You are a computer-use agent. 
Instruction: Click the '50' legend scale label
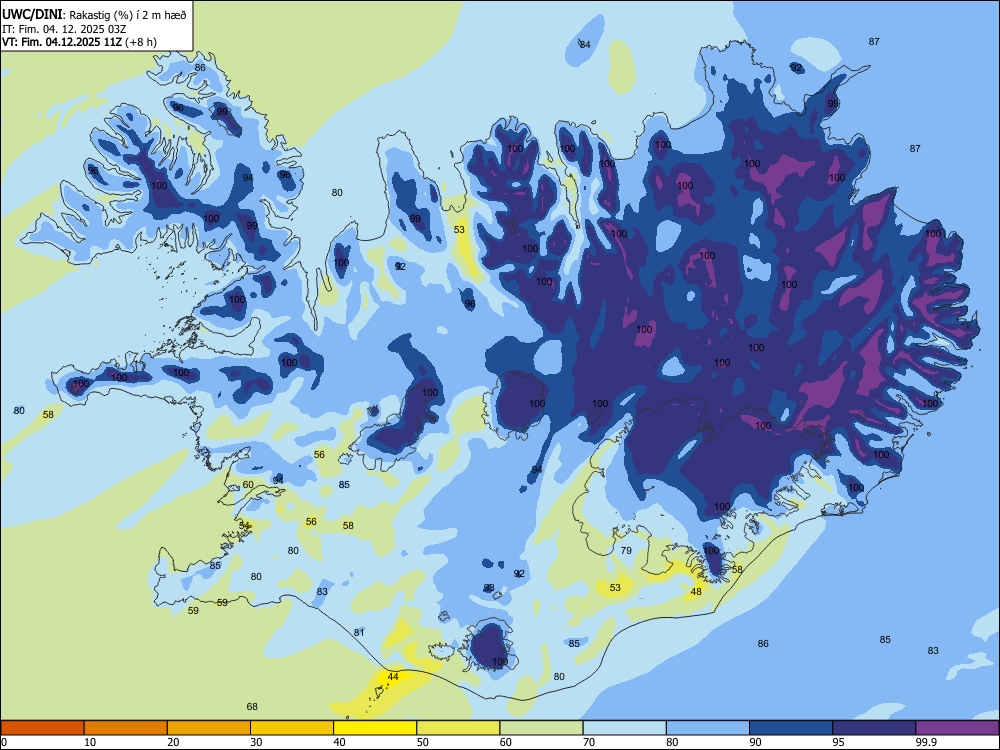pyautogui.click(x=423, y=742)
